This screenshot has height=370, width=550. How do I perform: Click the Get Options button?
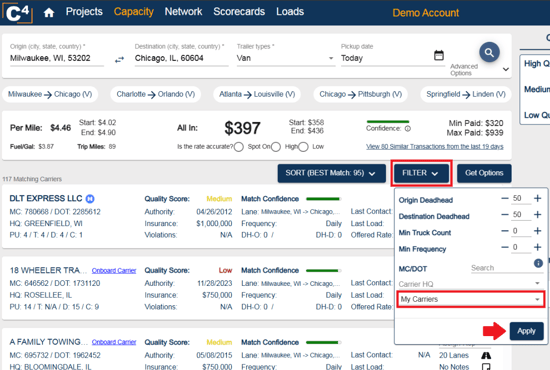coord(484,173)
